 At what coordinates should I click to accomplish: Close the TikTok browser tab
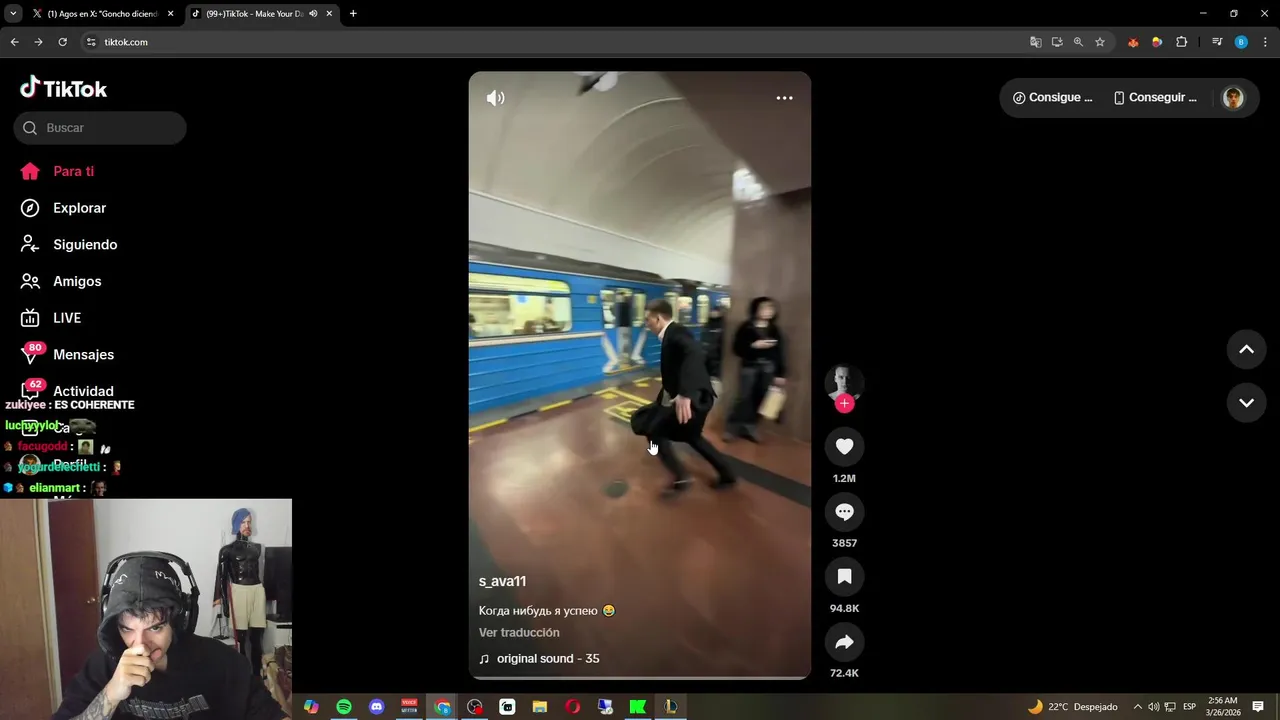pos(329,14)
